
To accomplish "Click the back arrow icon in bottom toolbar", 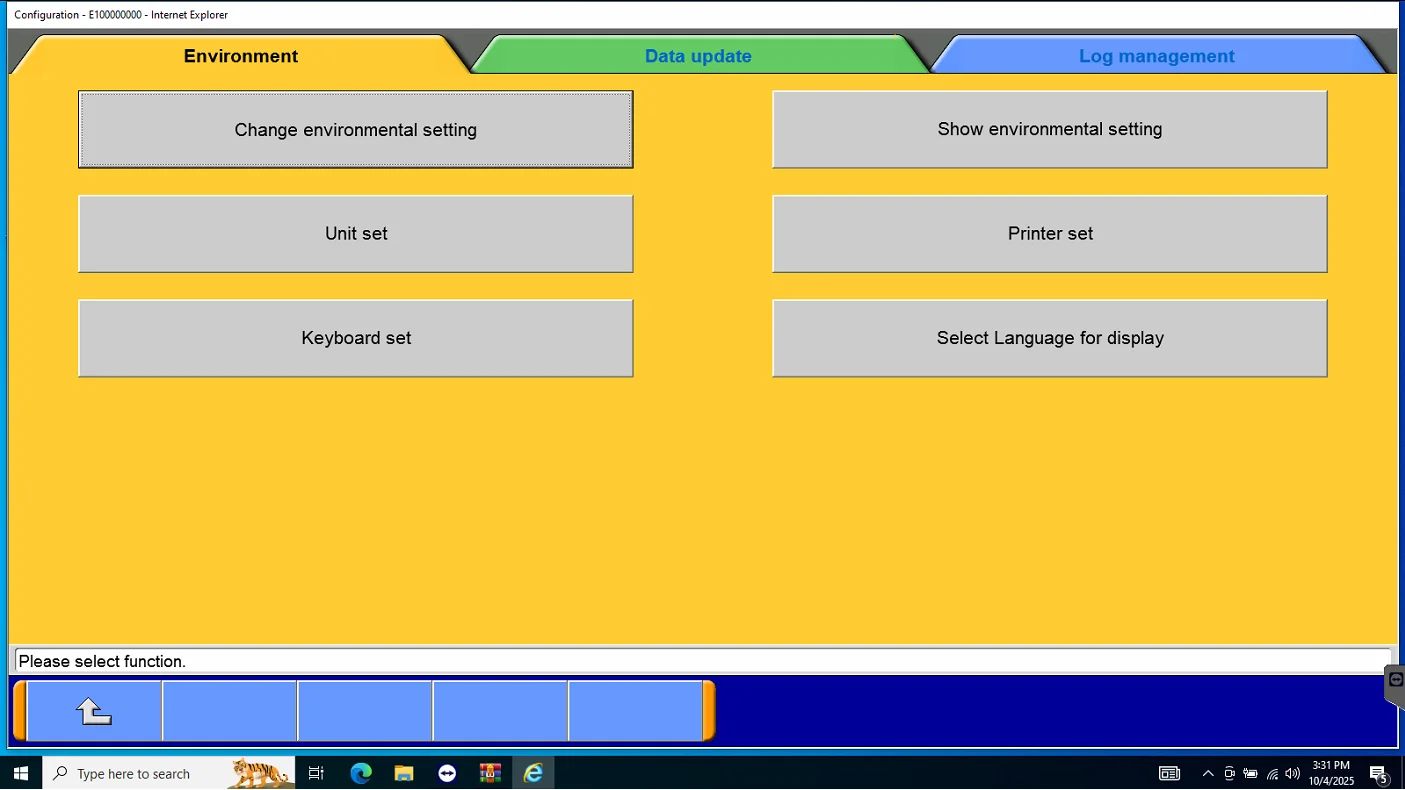I will pos(94,711).
